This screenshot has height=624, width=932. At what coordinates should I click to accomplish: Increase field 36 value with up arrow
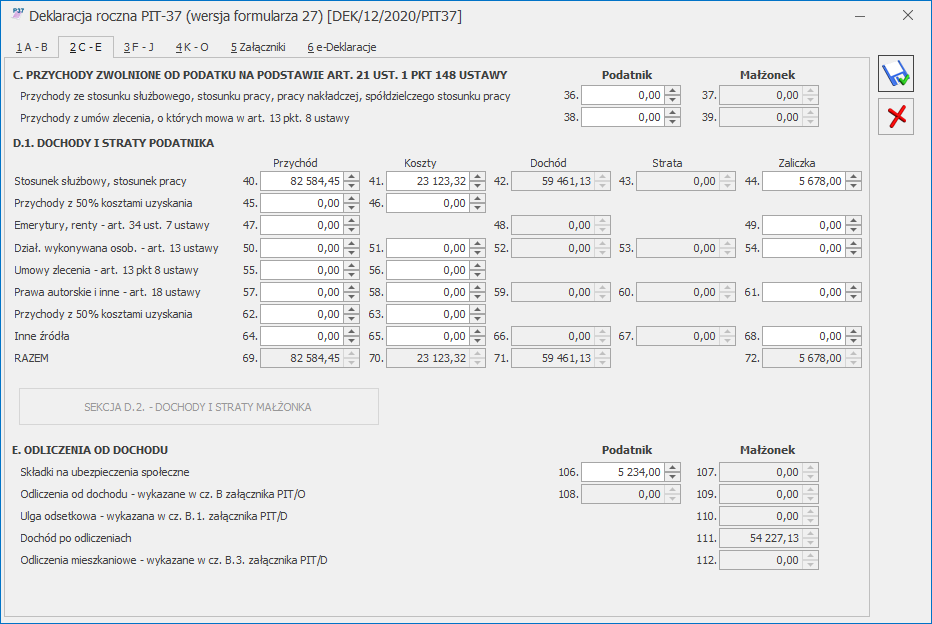(673, 90)
